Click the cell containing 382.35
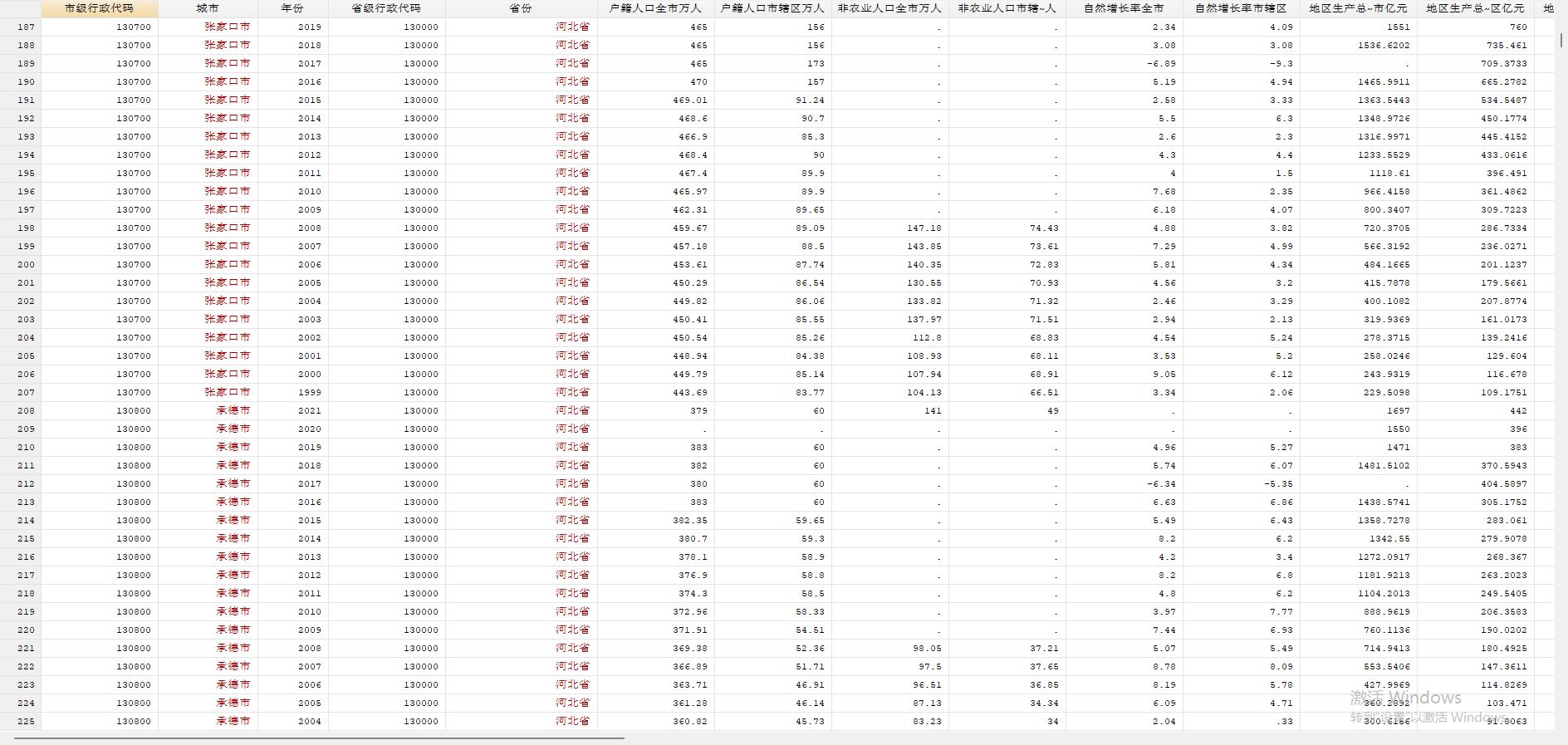 (x=655, y=521)
